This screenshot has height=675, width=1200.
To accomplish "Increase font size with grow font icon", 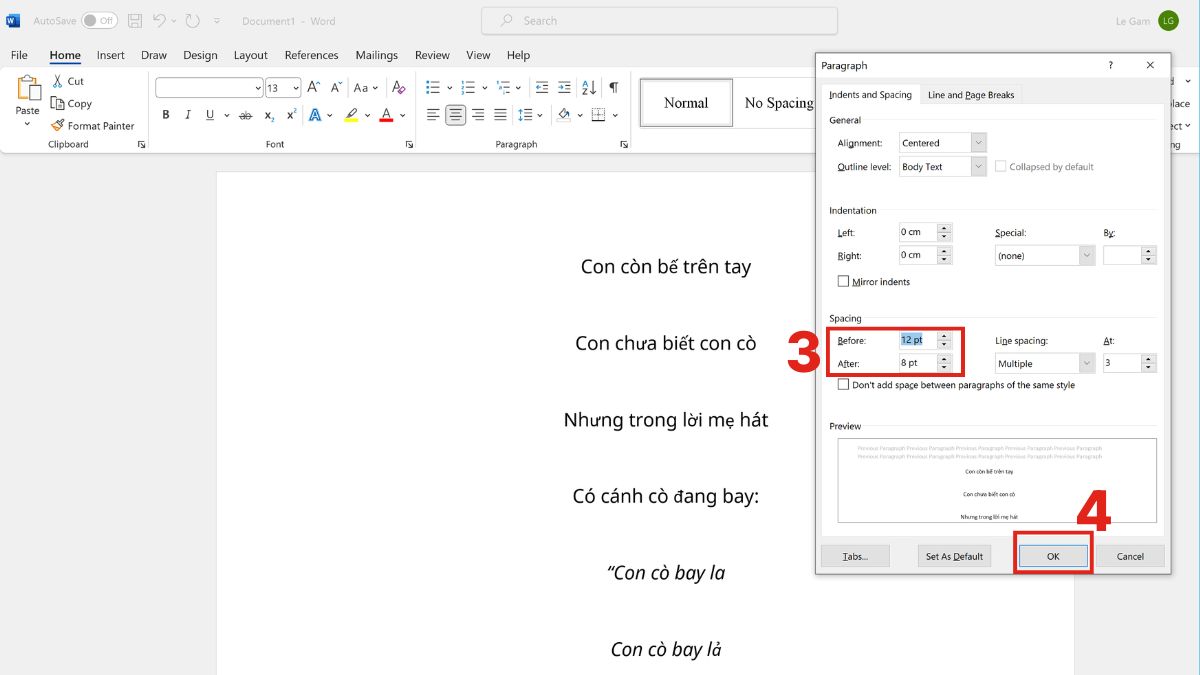I will pyautogui.click(x=313, y=87).
